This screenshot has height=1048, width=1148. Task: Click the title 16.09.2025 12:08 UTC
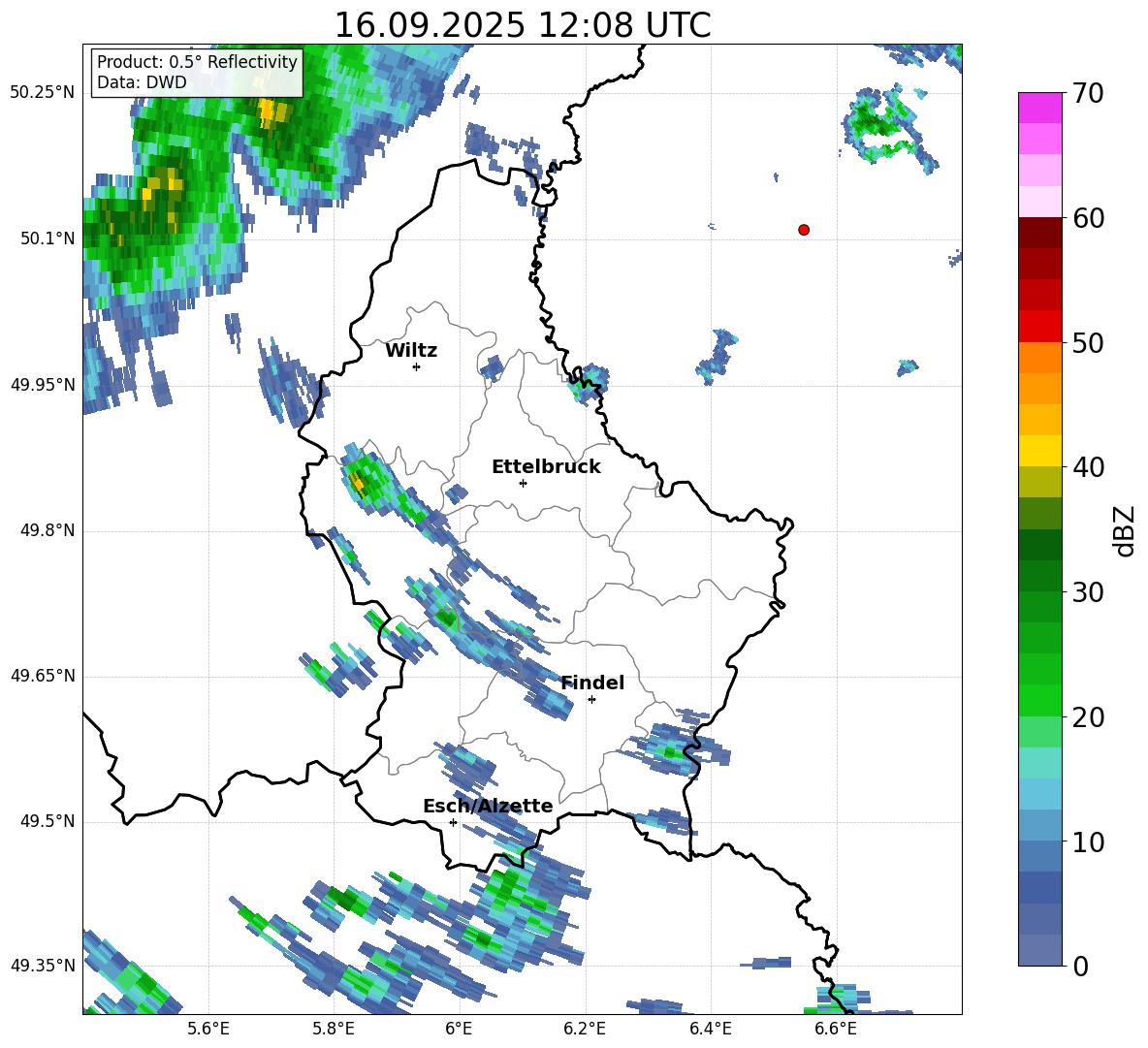(523, 25)
